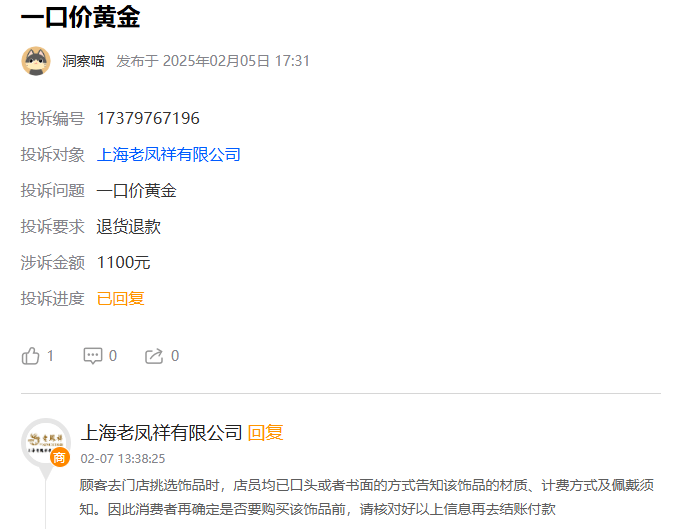The width and height of the screenshot is (681, 529).
Task: Open 洞察喵 cat avatar profile
Action: point(36,61)
